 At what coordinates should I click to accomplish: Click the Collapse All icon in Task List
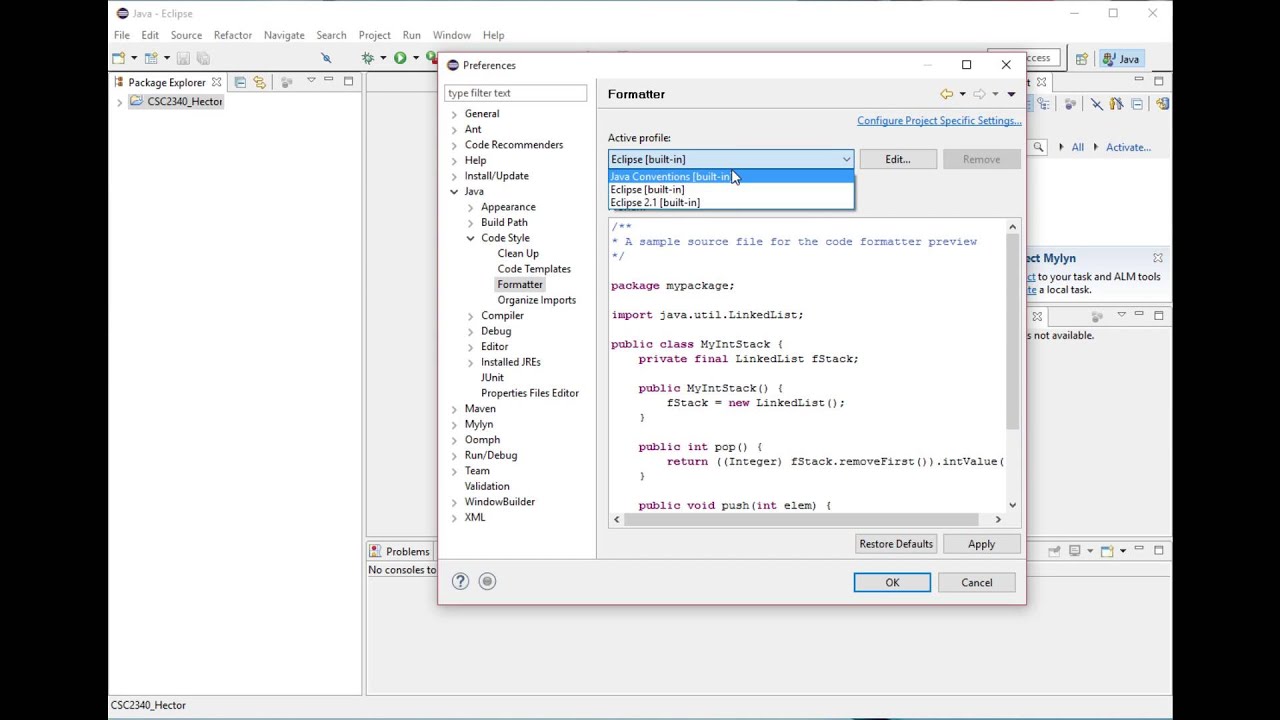[1137, 104]
